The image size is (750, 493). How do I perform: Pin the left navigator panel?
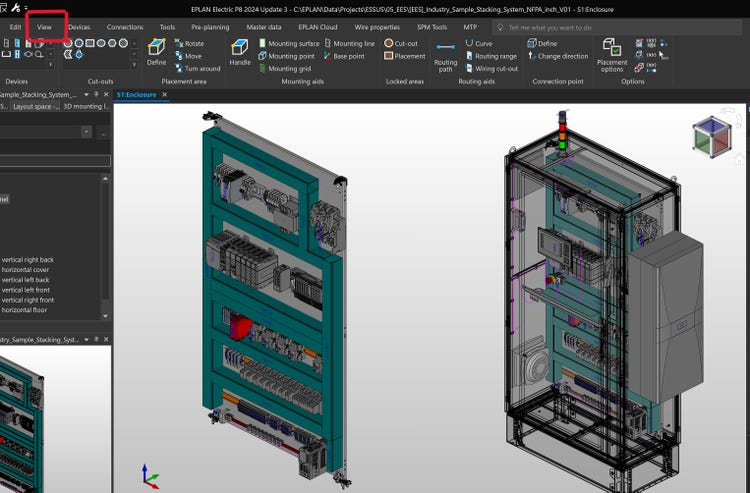click(x=97, y=94)
